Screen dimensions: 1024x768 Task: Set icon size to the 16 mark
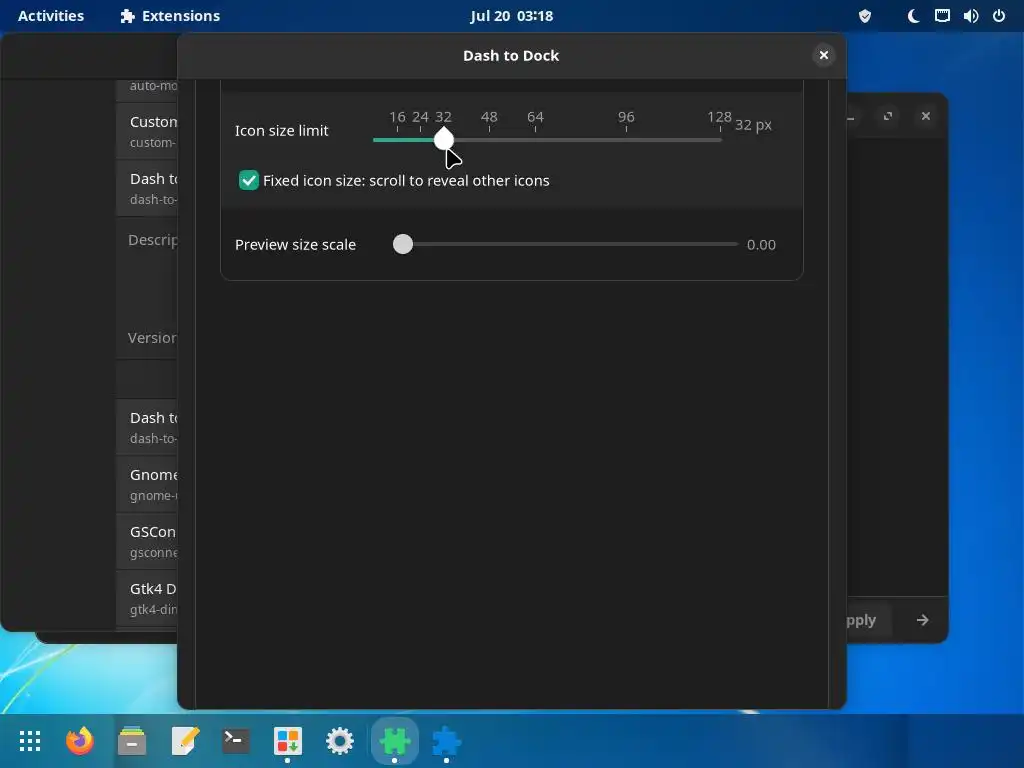(x=397, y=139)
